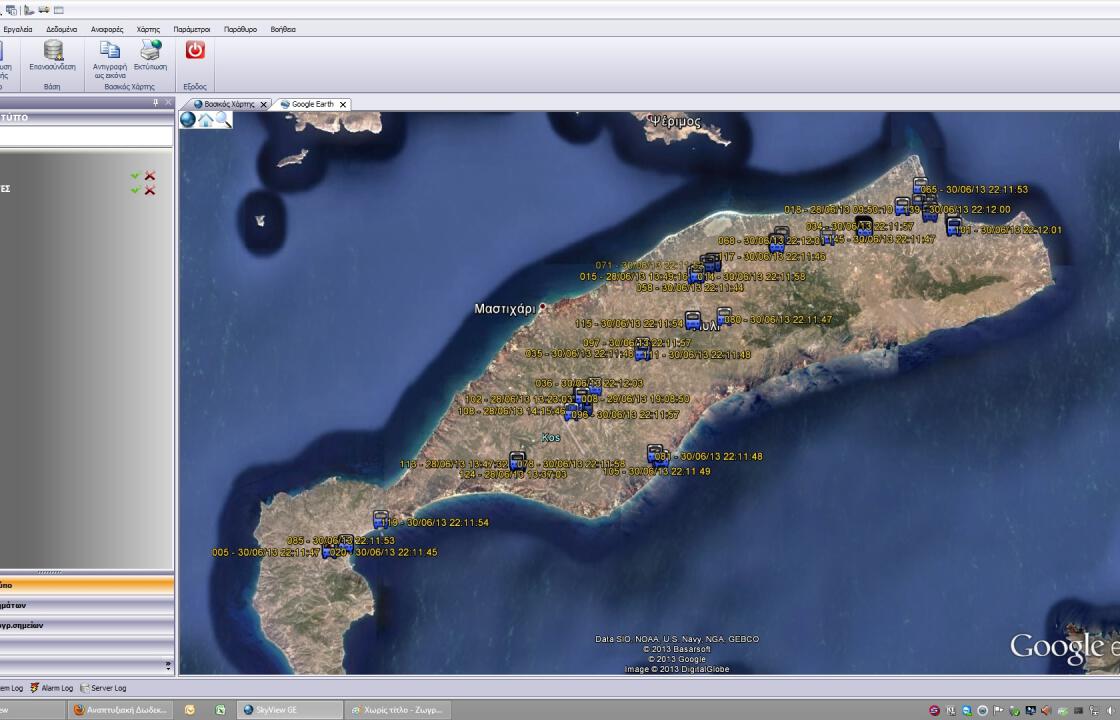Select bus marker for vehicle 080
Viewport: 1120px width, 720px height.
click(724, 316)
